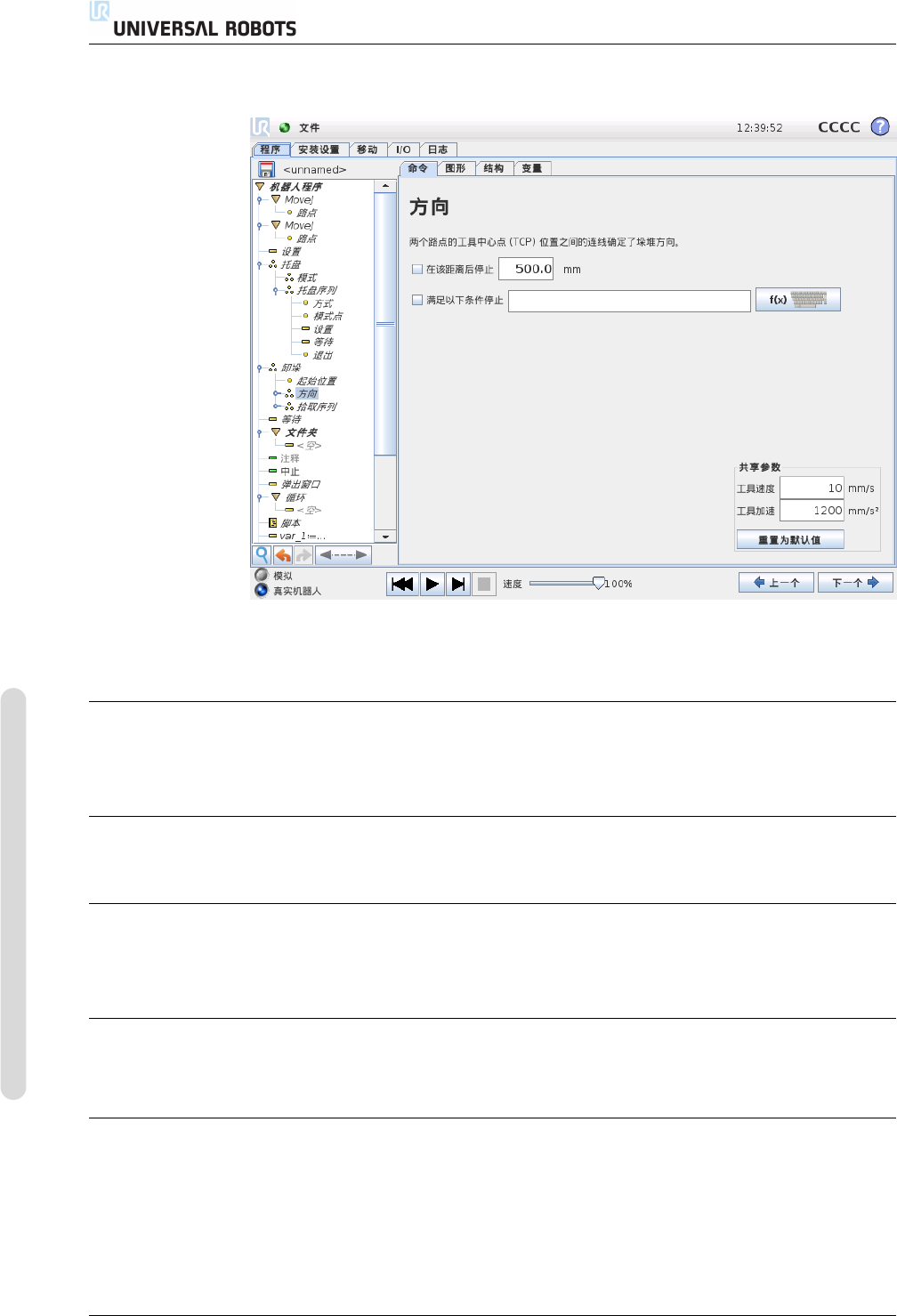Switch to the 程序 tab
Image resolution: width=897 pixels, height=1316 pixels.
(271, 149)
